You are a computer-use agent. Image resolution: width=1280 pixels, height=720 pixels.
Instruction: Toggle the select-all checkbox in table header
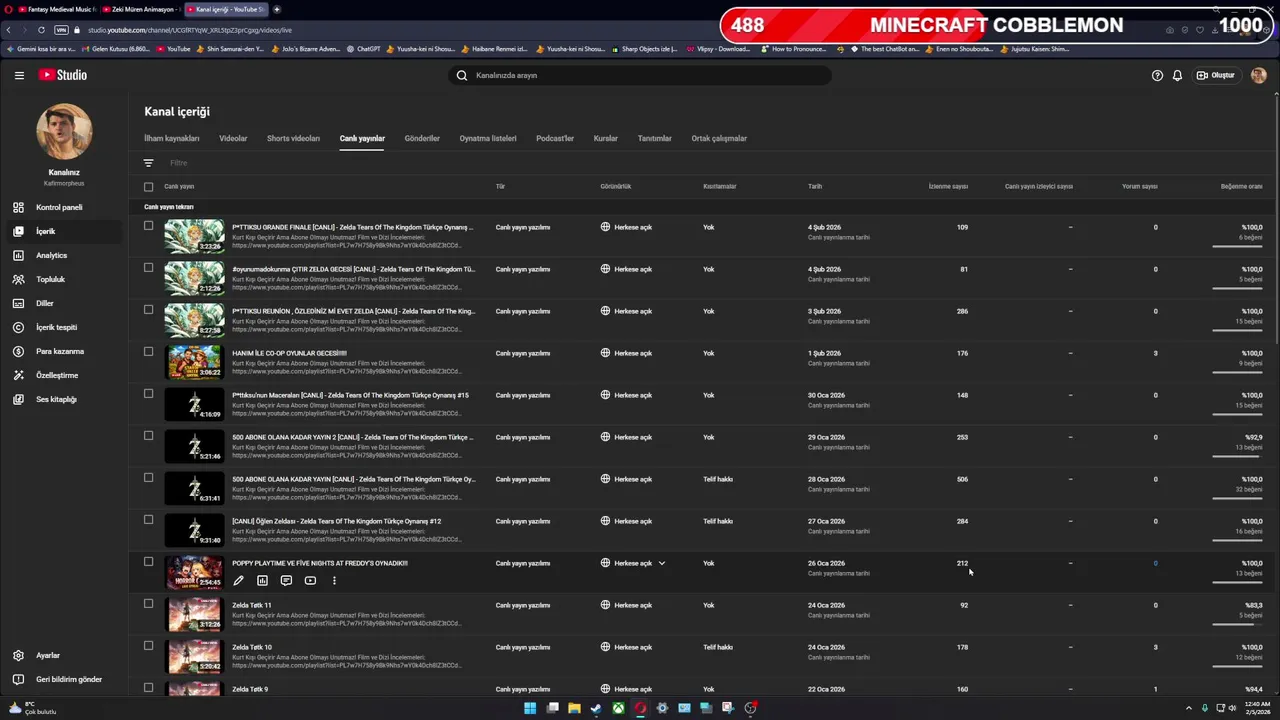coord(148,186)
